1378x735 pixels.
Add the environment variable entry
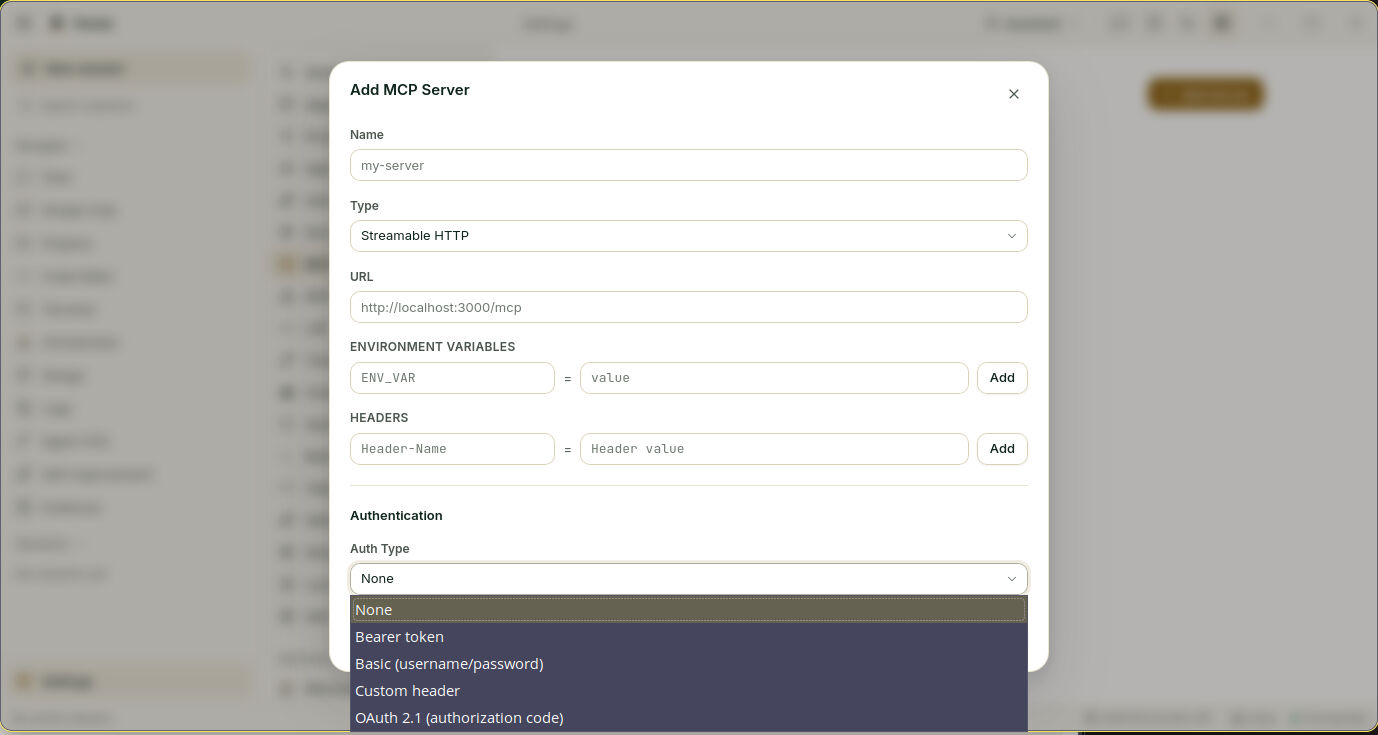[x=1002, y=378]
